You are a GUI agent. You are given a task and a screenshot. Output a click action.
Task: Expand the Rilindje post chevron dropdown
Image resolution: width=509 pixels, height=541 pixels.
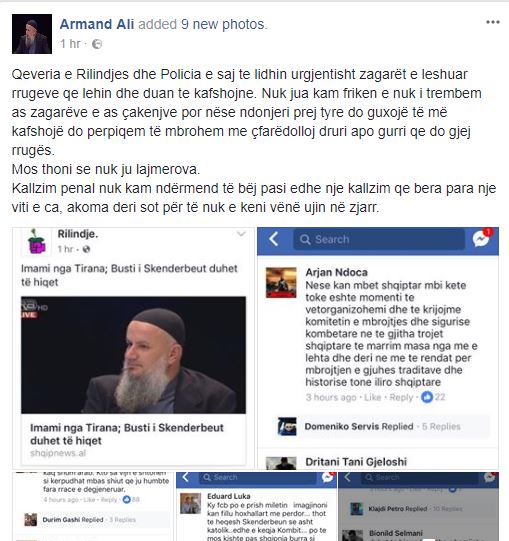[x=241, y=234]
